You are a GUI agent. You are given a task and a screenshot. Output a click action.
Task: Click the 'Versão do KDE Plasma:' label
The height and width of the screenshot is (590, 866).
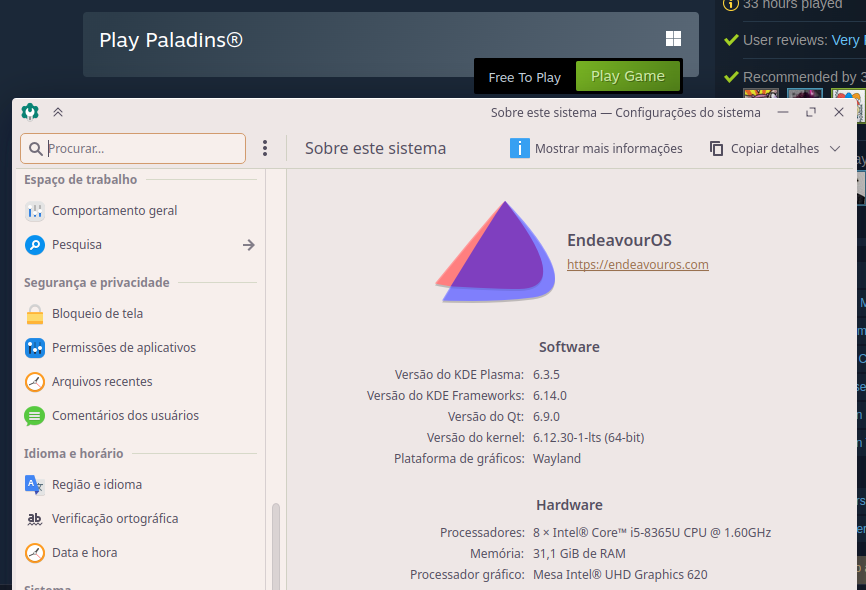coord(459,375)
